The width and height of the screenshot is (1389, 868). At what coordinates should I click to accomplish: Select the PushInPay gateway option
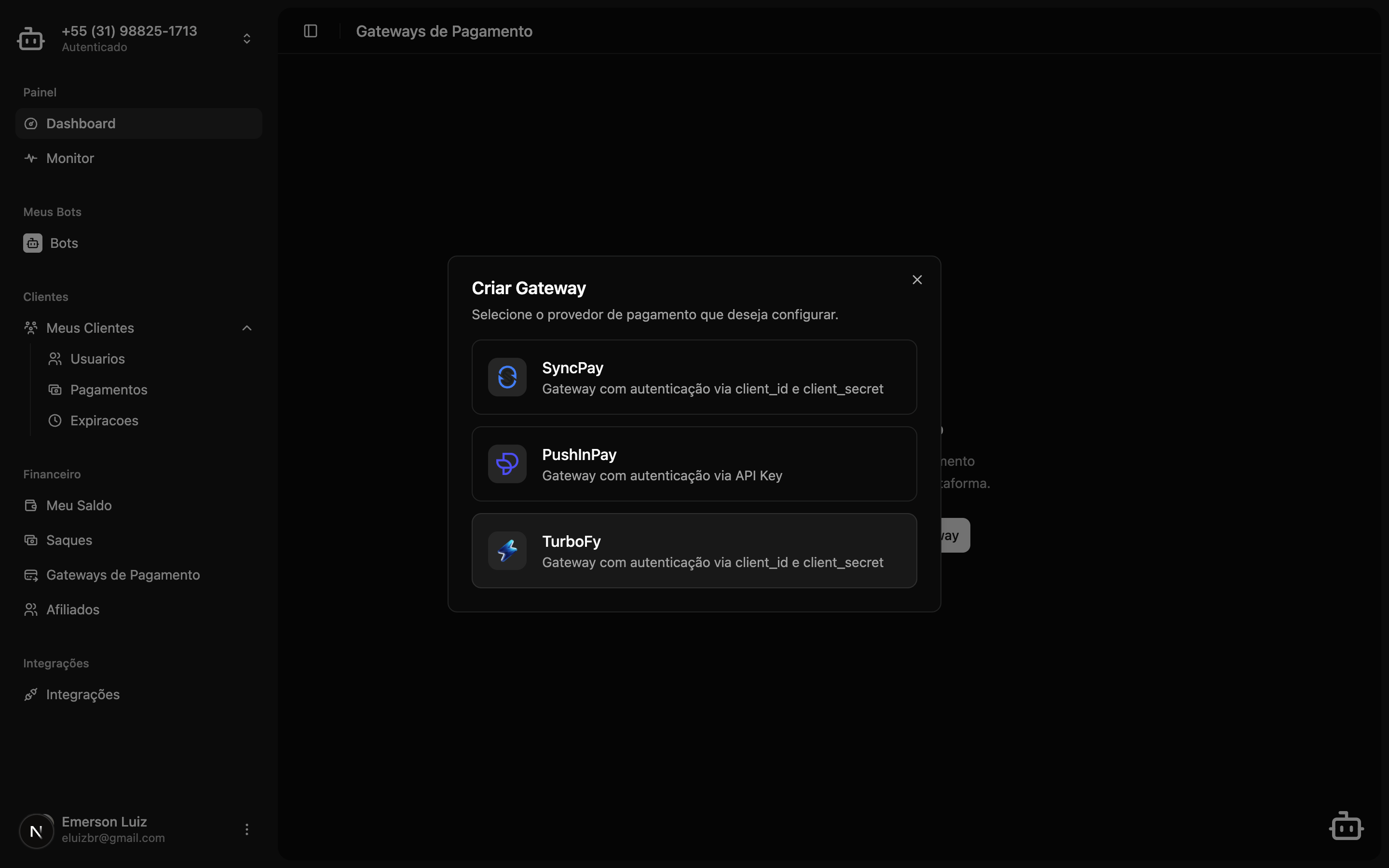pyautogui.click(x=694, y=464)
